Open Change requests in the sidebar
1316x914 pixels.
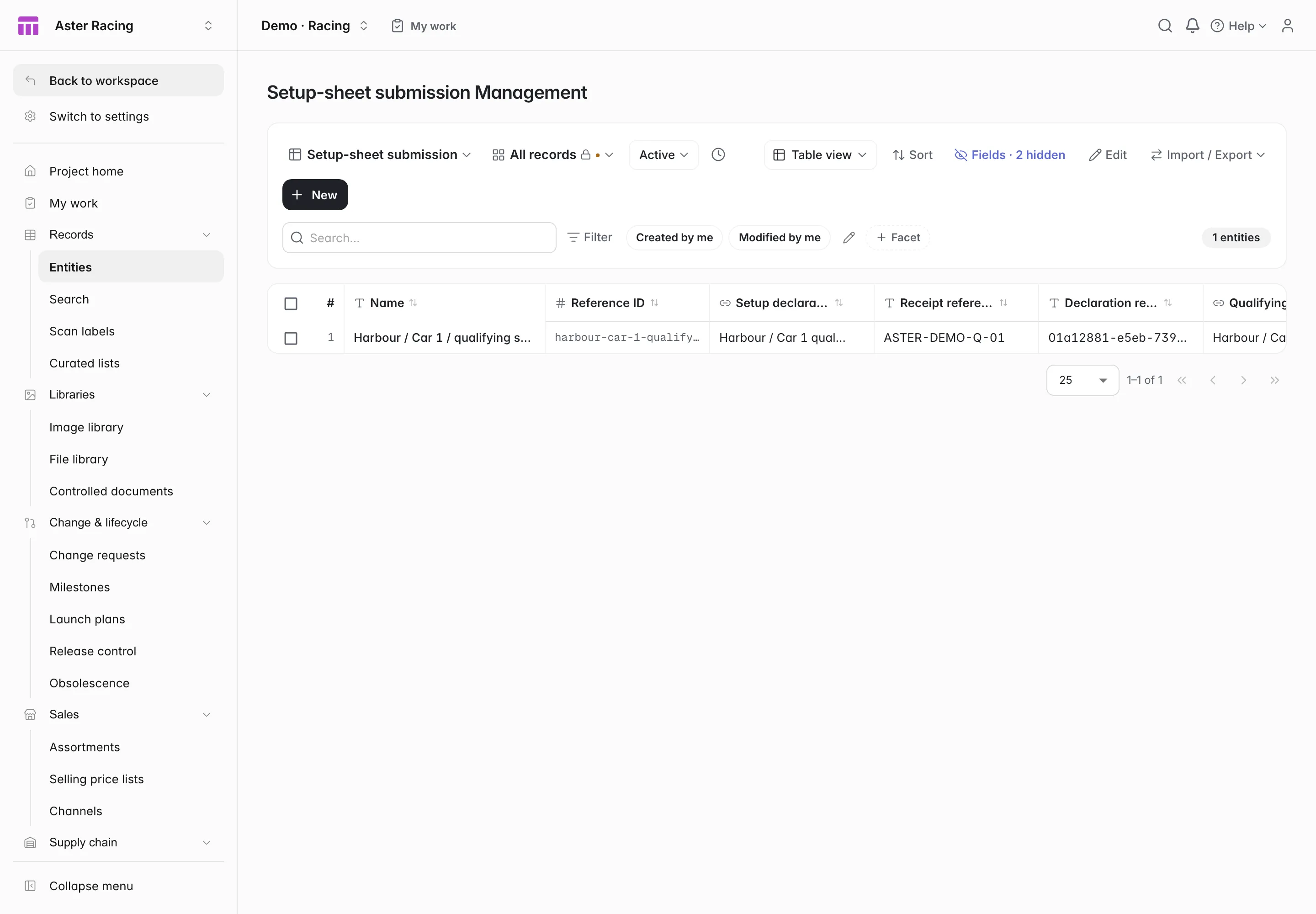click(x=97, y=556)
